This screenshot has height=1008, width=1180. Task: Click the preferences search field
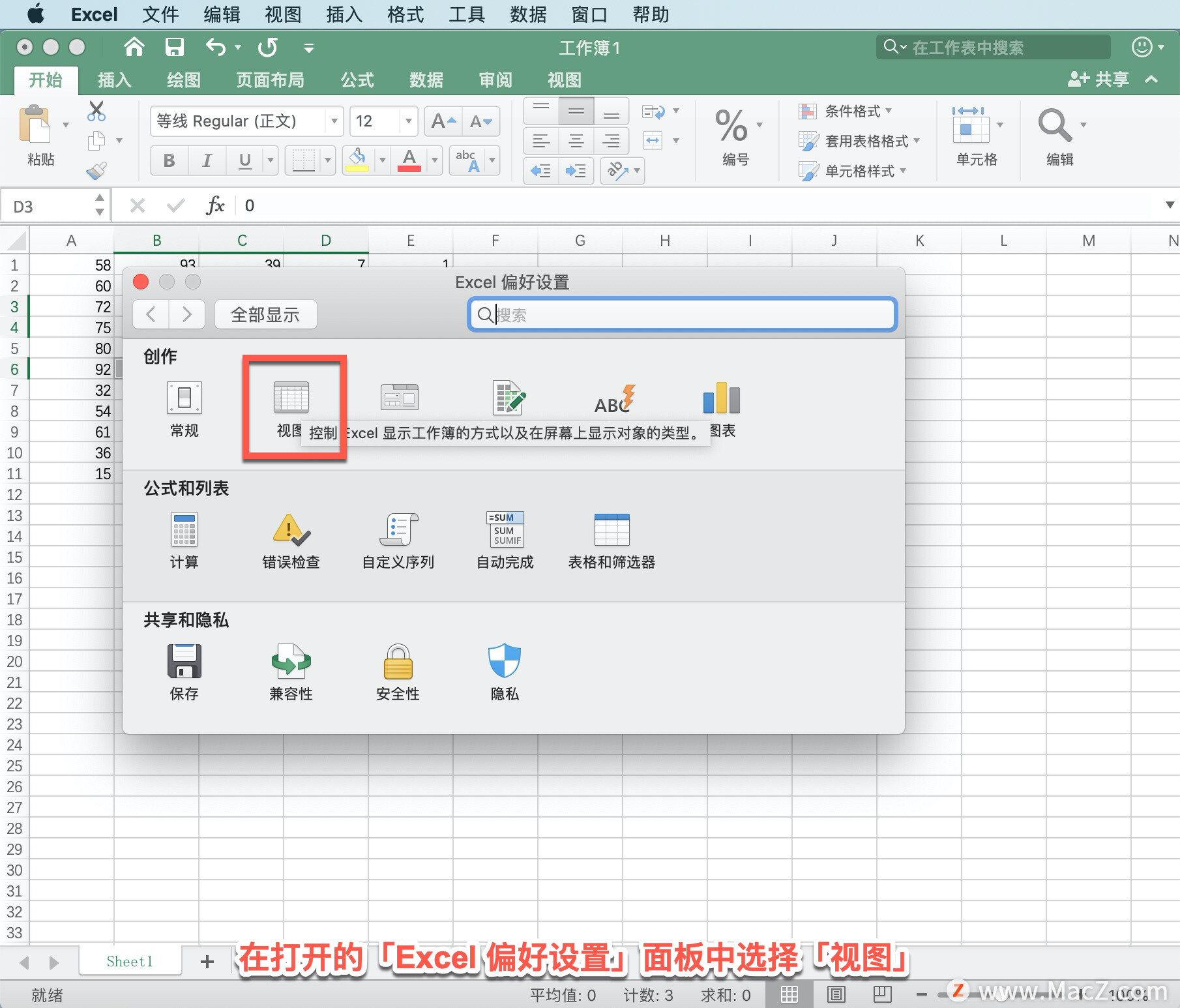(x=683, y=315)
